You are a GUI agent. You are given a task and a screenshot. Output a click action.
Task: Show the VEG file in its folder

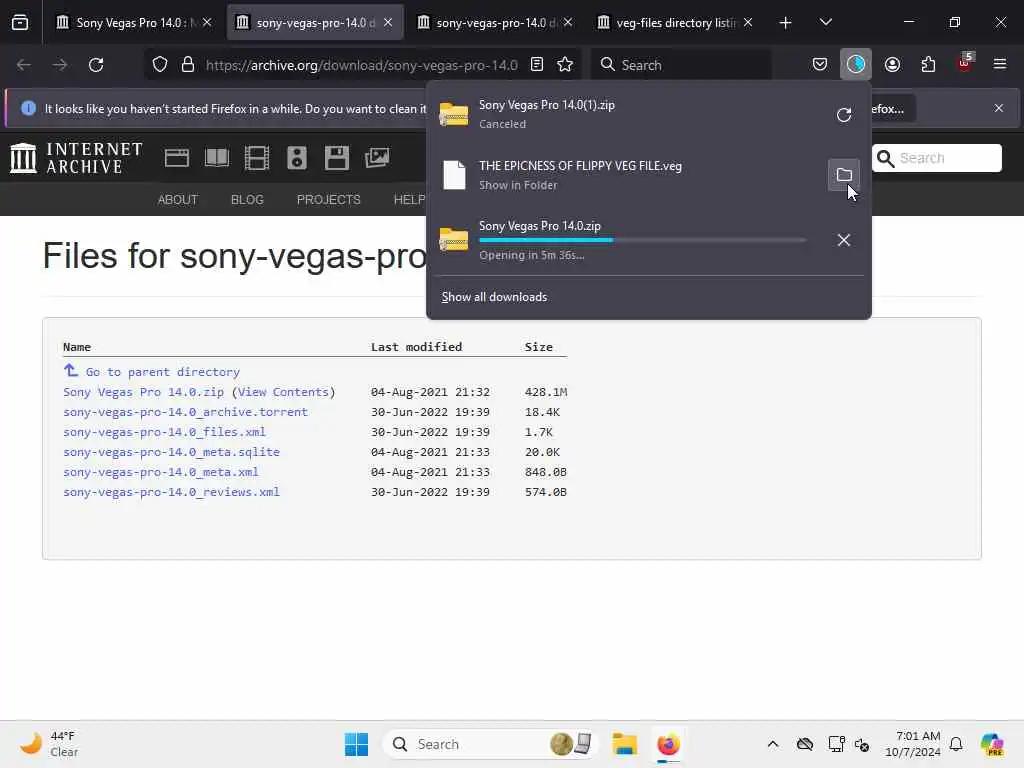coord(844,175)
